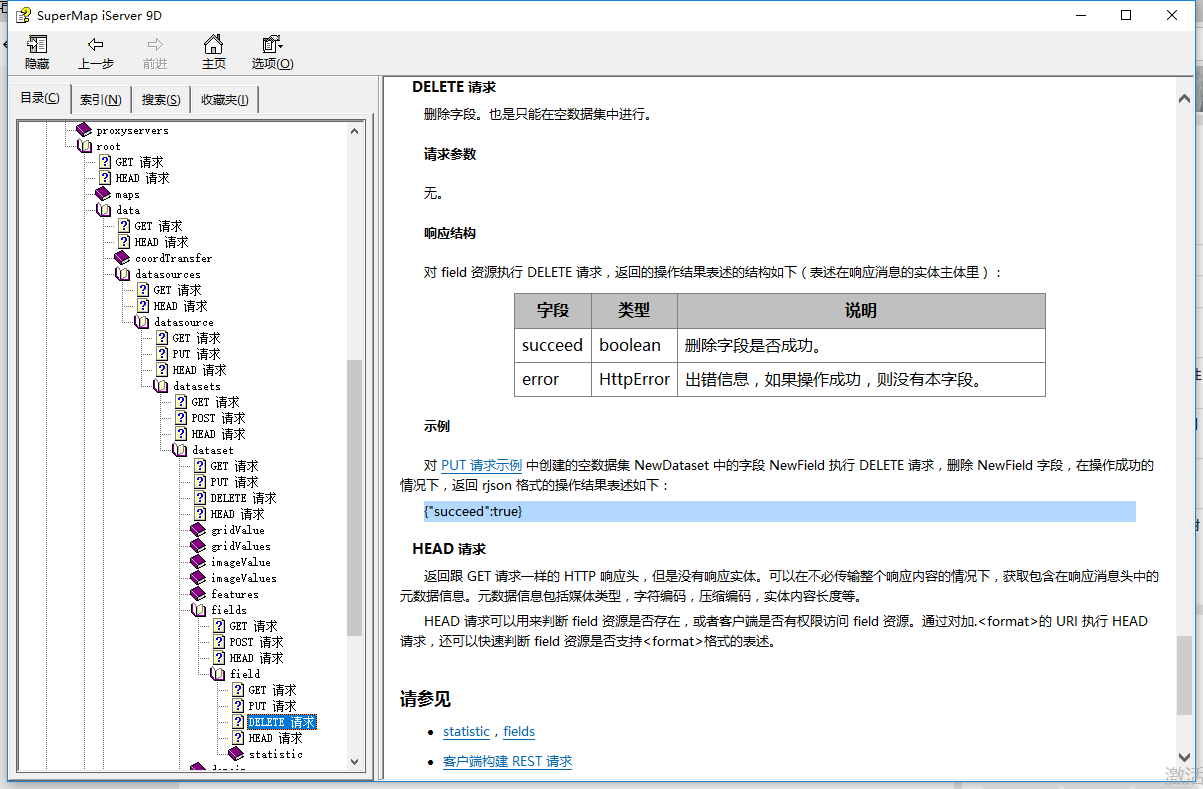
Task: Click the book icon beside gridValues
Action: tap(198, 546)
